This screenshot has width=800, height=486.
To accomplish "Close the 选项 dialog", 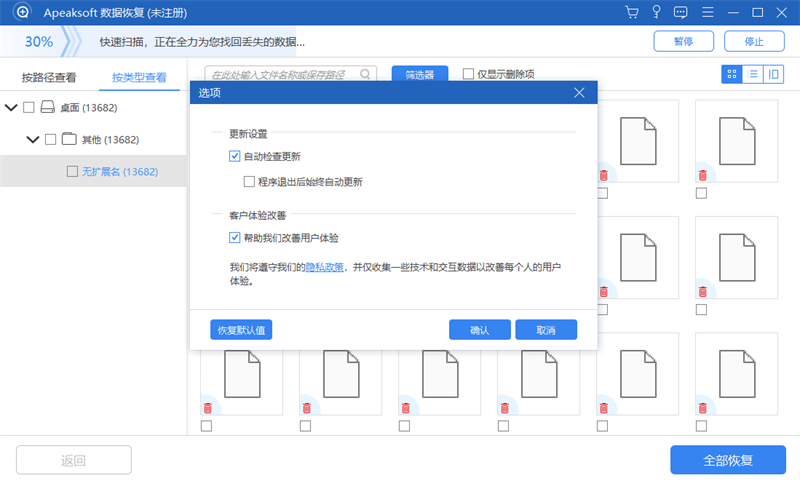I will pyautogui.click(x=579, y=93).
